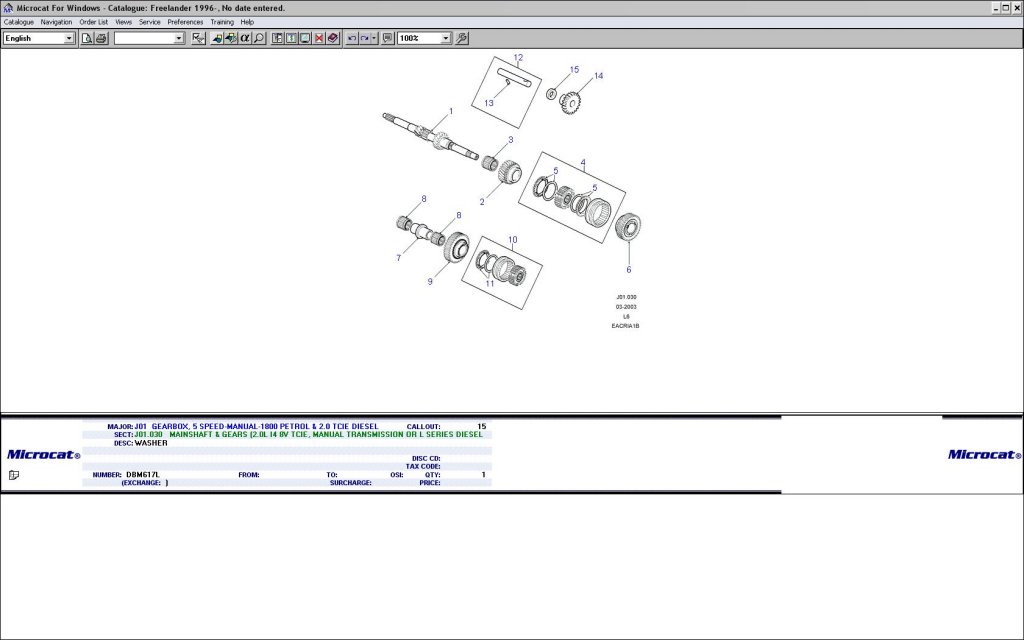This screenshot has width=1024, height=640.
Task: Click the EACRIA1B illustration code
Action: coord(625,326)
